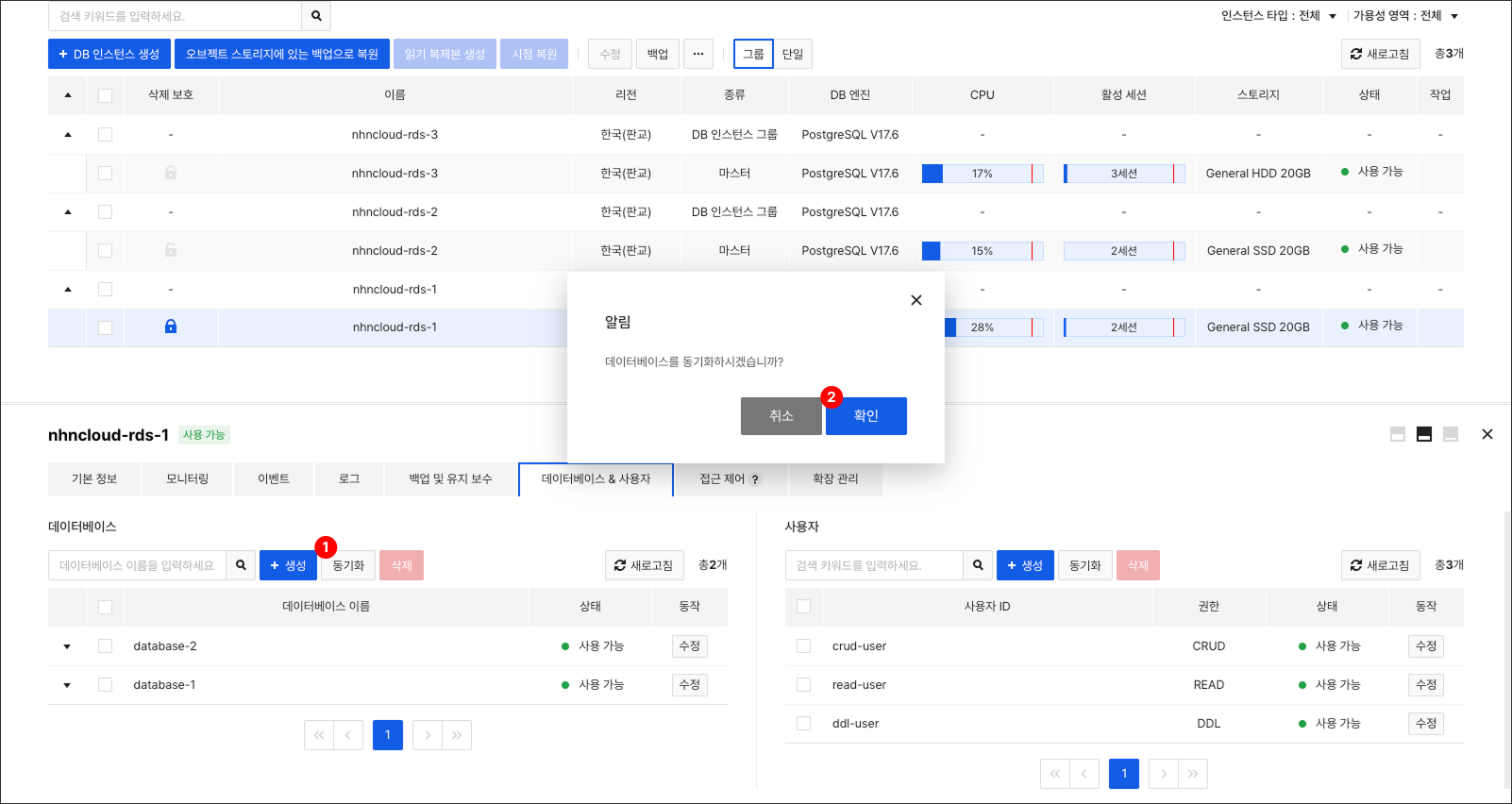1512x804 pixels.
Task: Check the nhncloud-rds-3 group row checkbox
Action: pyautogui.click(x=105, y=134)
